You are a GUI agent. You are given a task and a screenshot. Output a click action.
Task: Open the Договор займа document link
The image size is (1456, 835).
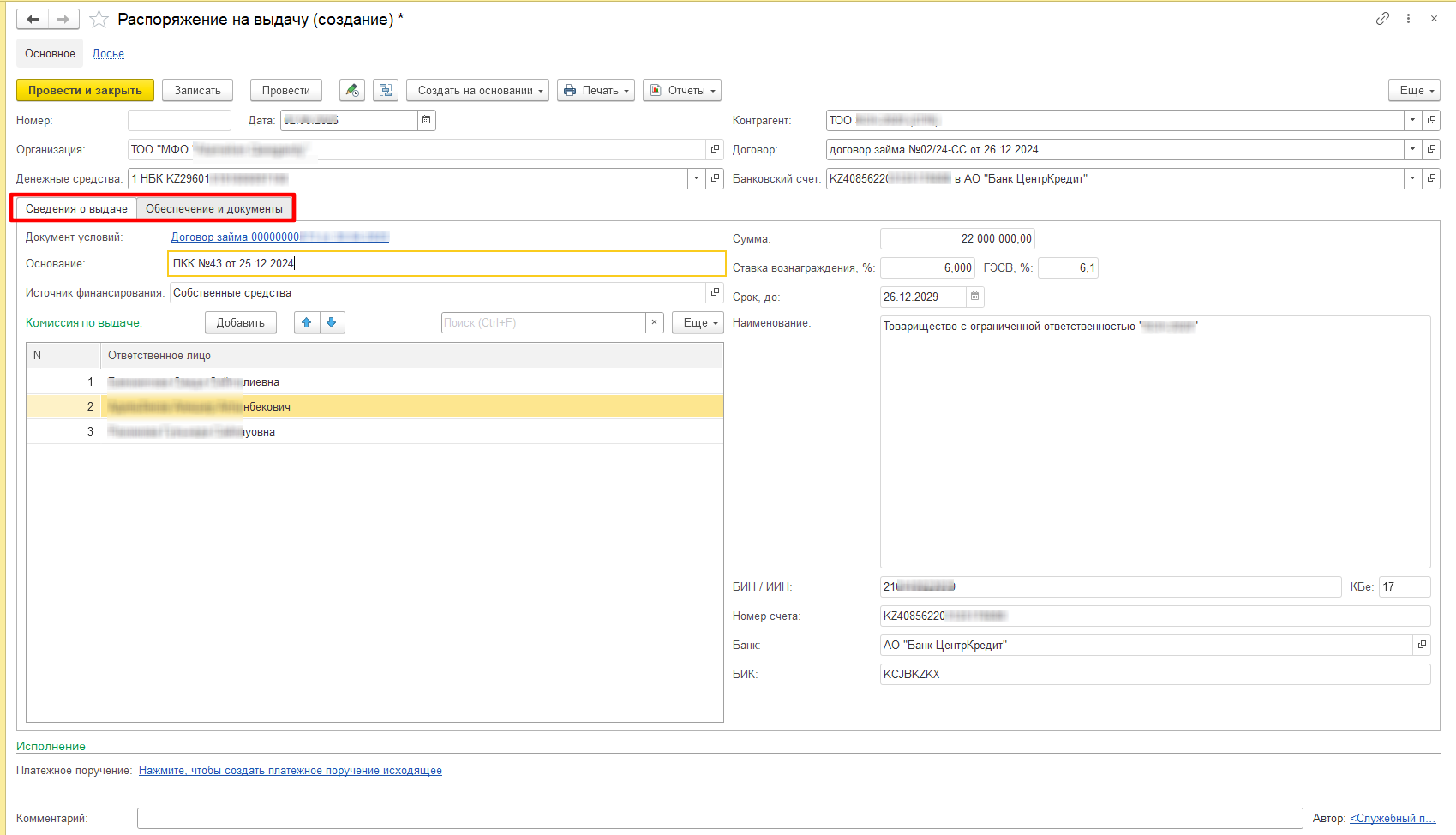coord(279,237)
